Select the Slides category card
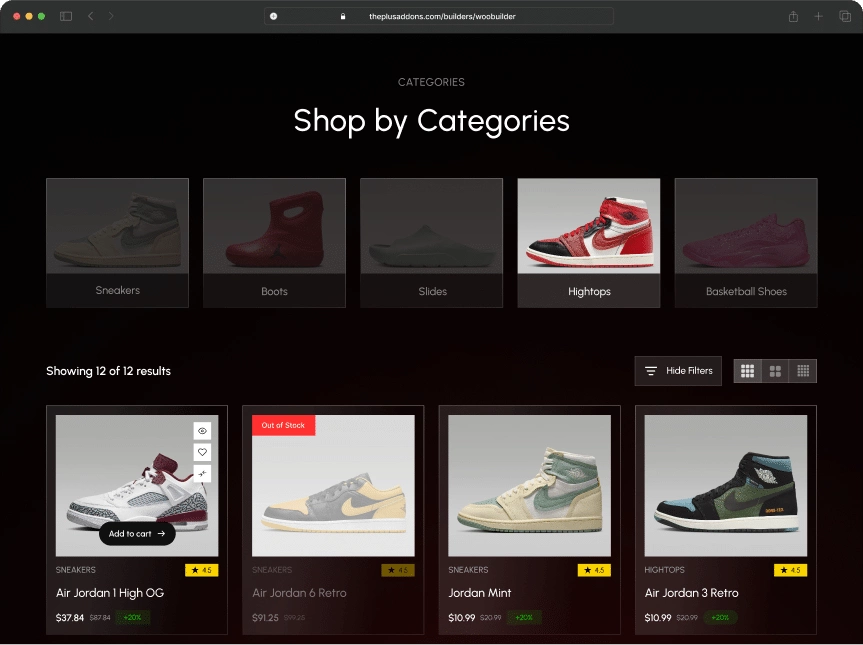863x645 pixels. (432, 243)
